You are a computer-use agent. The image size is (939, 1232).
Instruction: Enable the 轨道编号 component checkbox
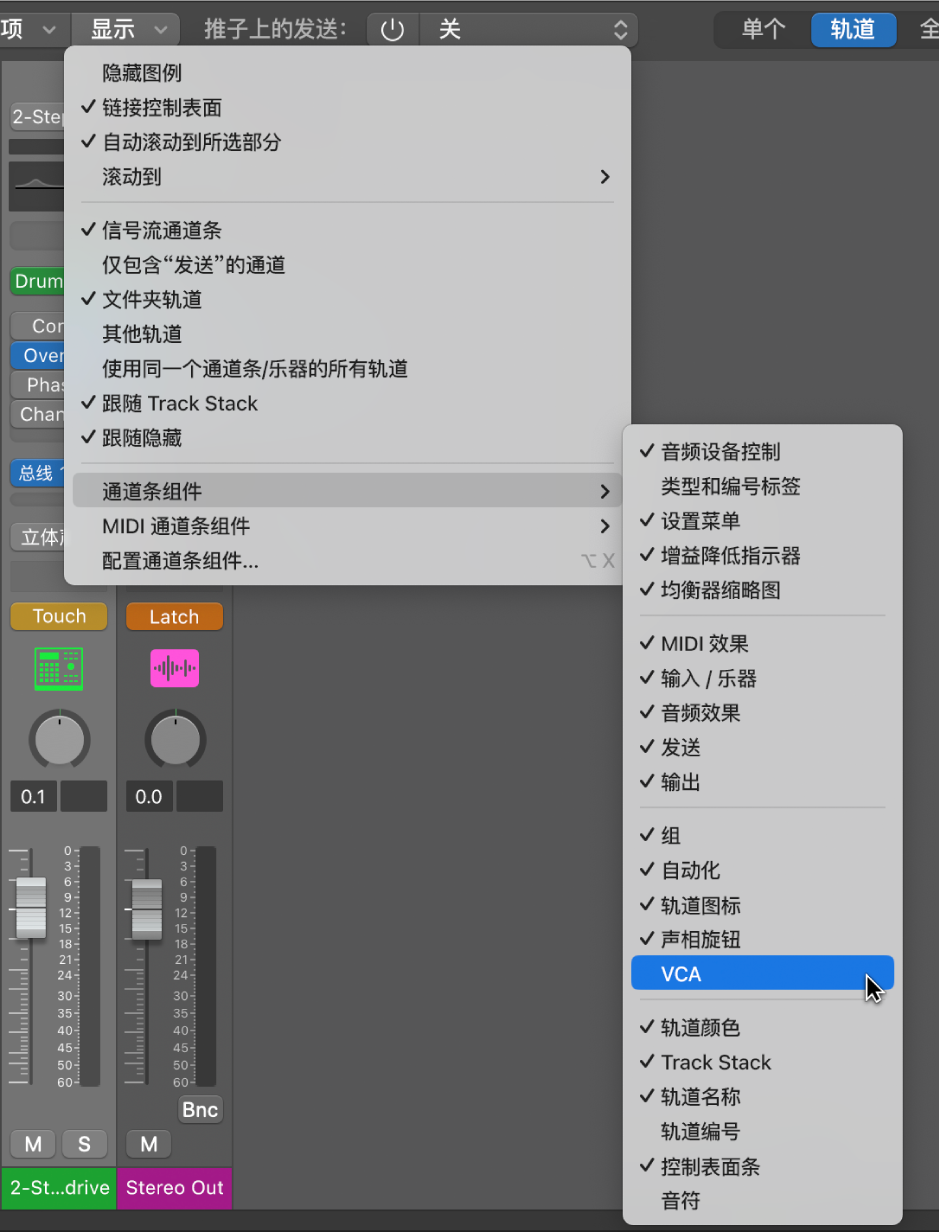pos(700,1131)
